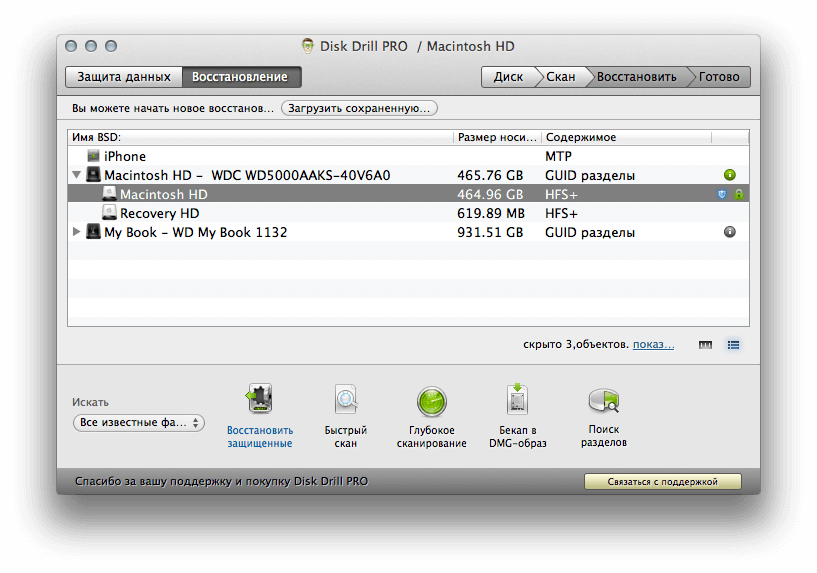Image resolution: width=817 pixels, height=573 pixels.
Task: Go to the Готово step
Action: pos(720,77)
